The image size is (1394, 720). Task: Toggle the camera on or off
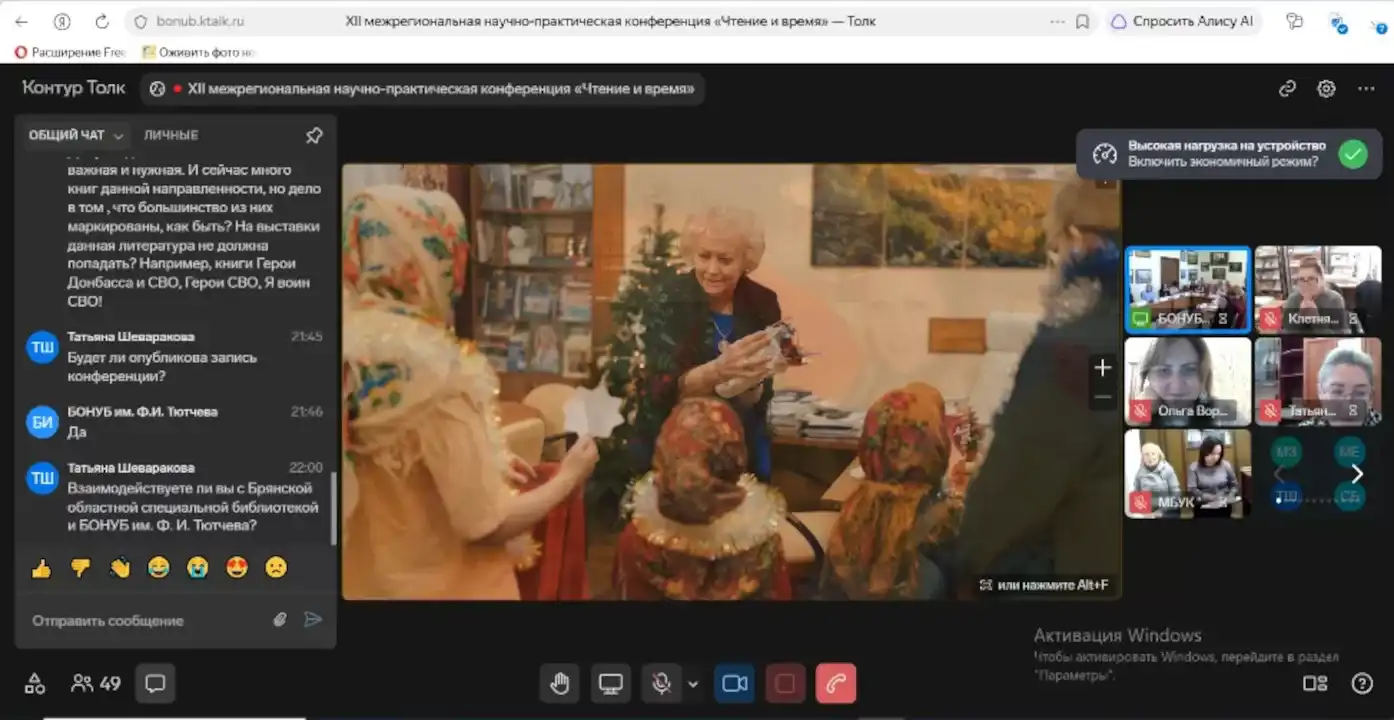735,684
